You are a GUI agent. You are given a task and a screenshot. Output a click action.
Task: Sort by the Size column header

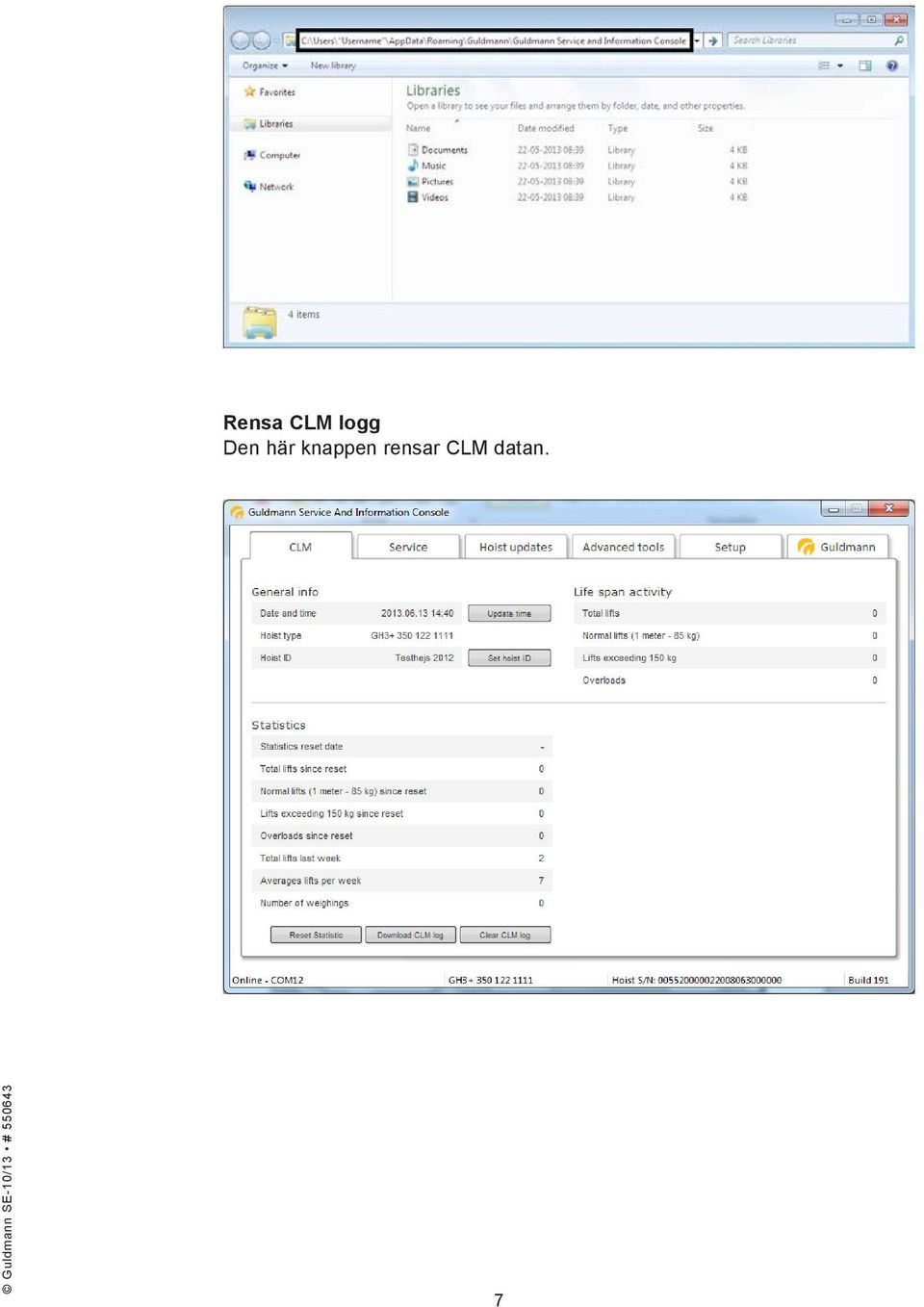coord(706,128)
